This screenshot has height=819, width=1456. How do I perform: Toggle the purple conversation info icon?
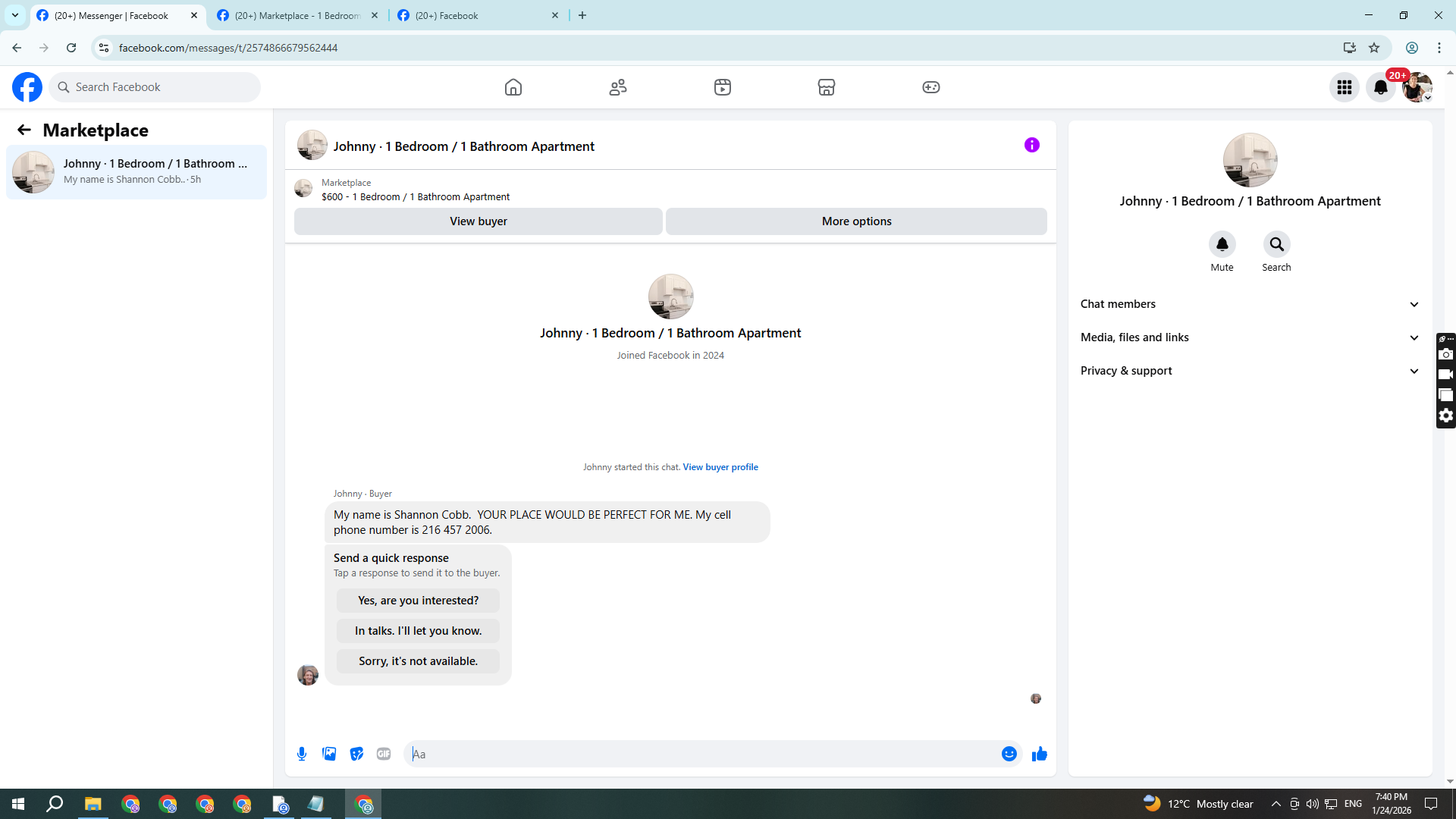tap(1031, 145)
